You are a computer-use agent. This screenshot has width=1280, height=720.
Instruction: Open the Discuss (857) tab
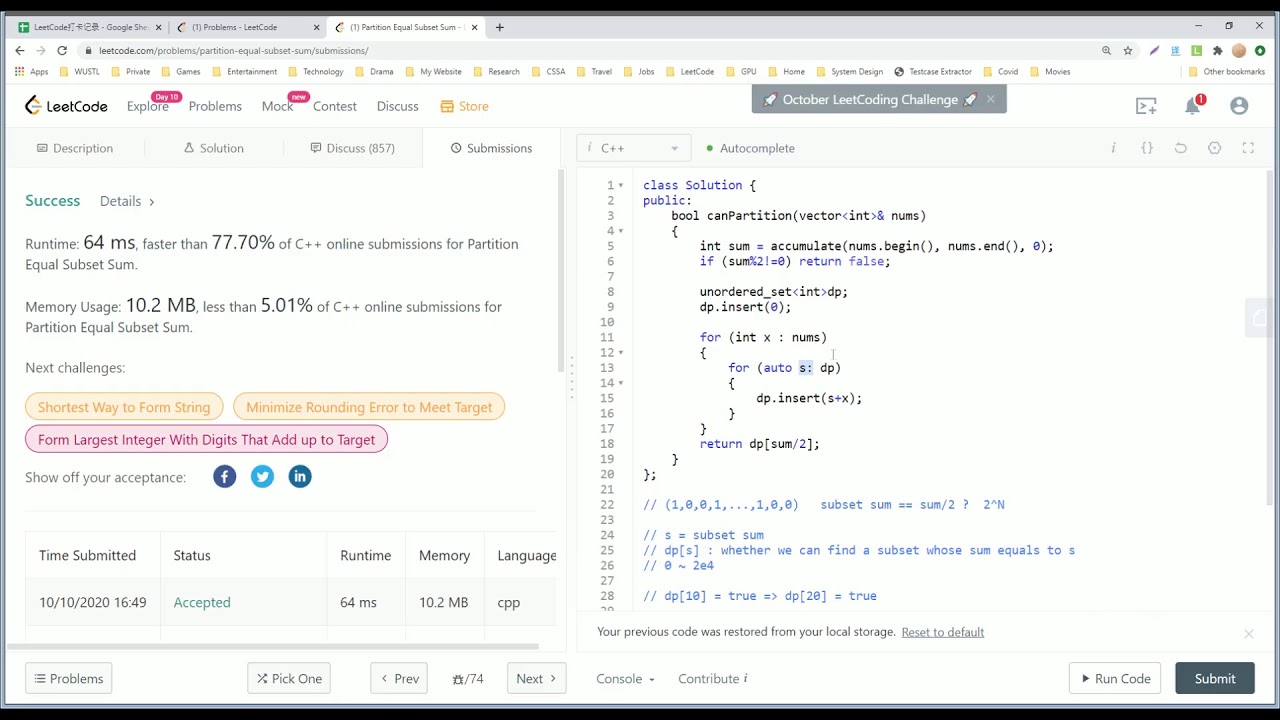[x=352, y=148]
